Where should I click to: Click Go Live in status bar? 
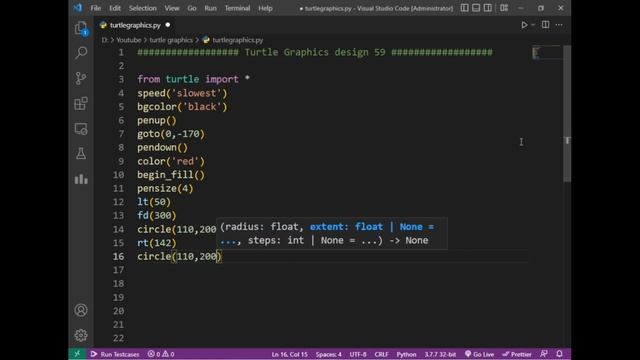(480, 354)
